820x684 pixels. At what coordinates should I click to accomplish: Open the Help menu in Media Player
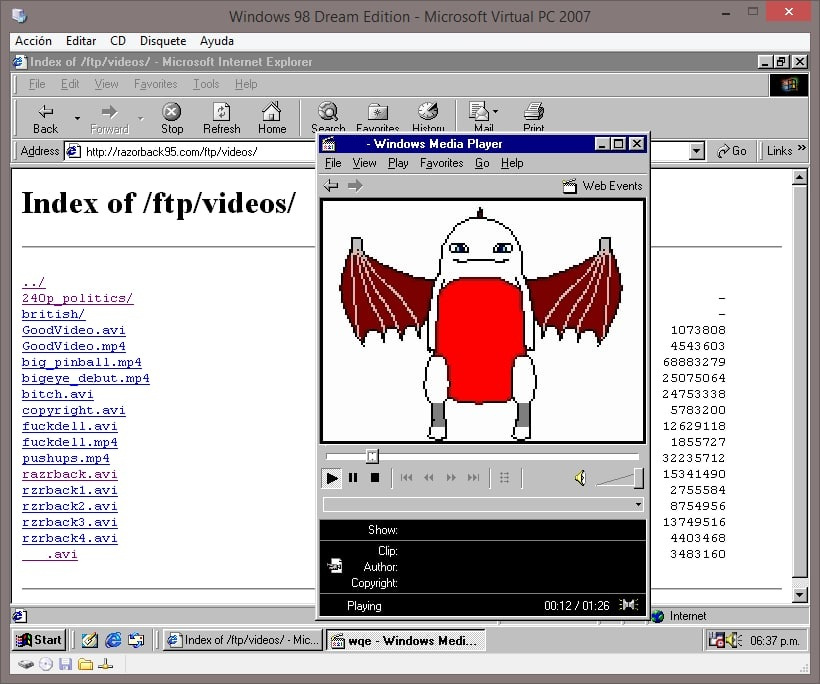pyautogui.click(x=512, y=163)
